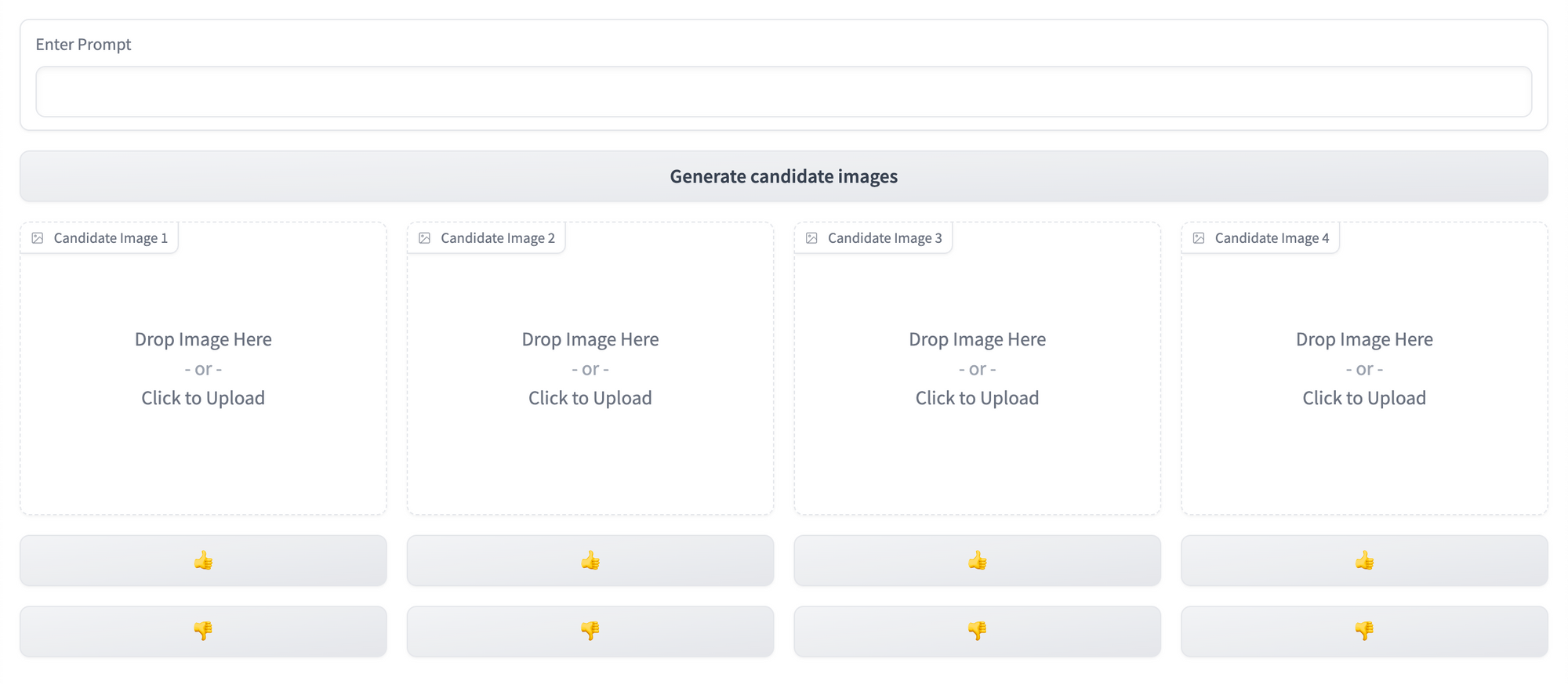1568x684 pixels.
Task: Give thumbs up to Candidate Image 1
Action: 203,560
